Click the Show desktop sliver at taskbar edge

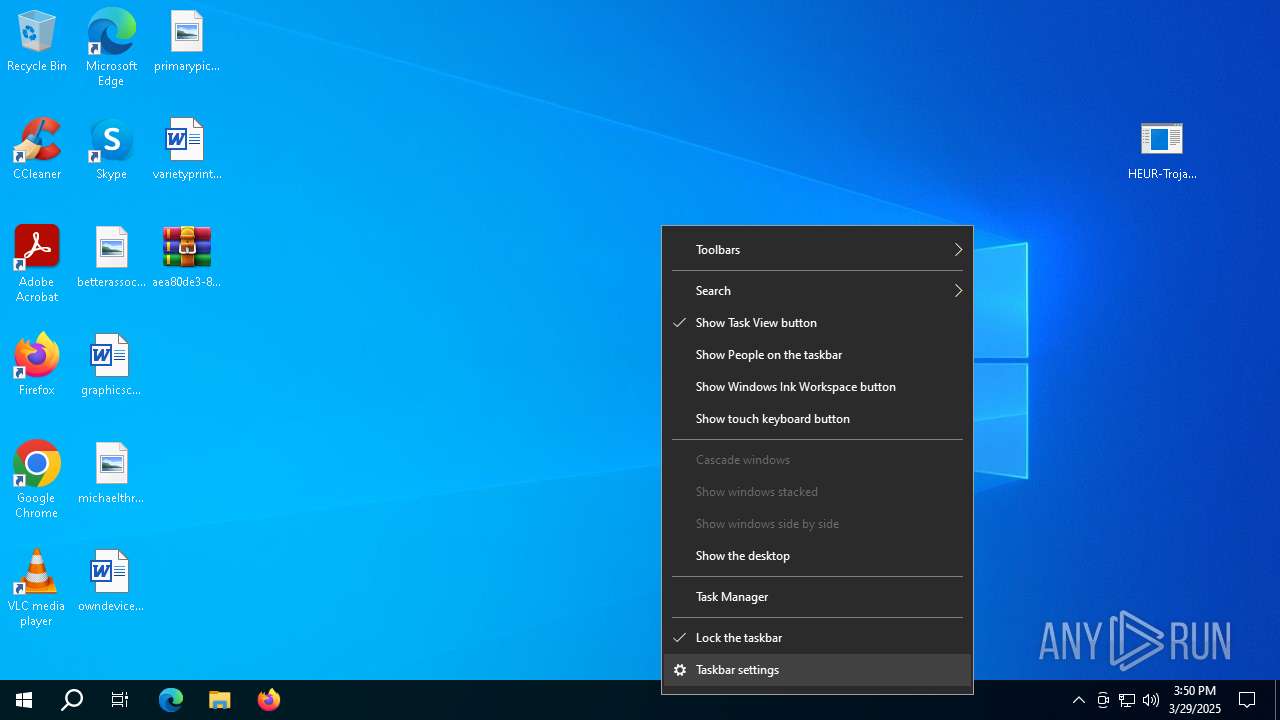[1277, 700]
